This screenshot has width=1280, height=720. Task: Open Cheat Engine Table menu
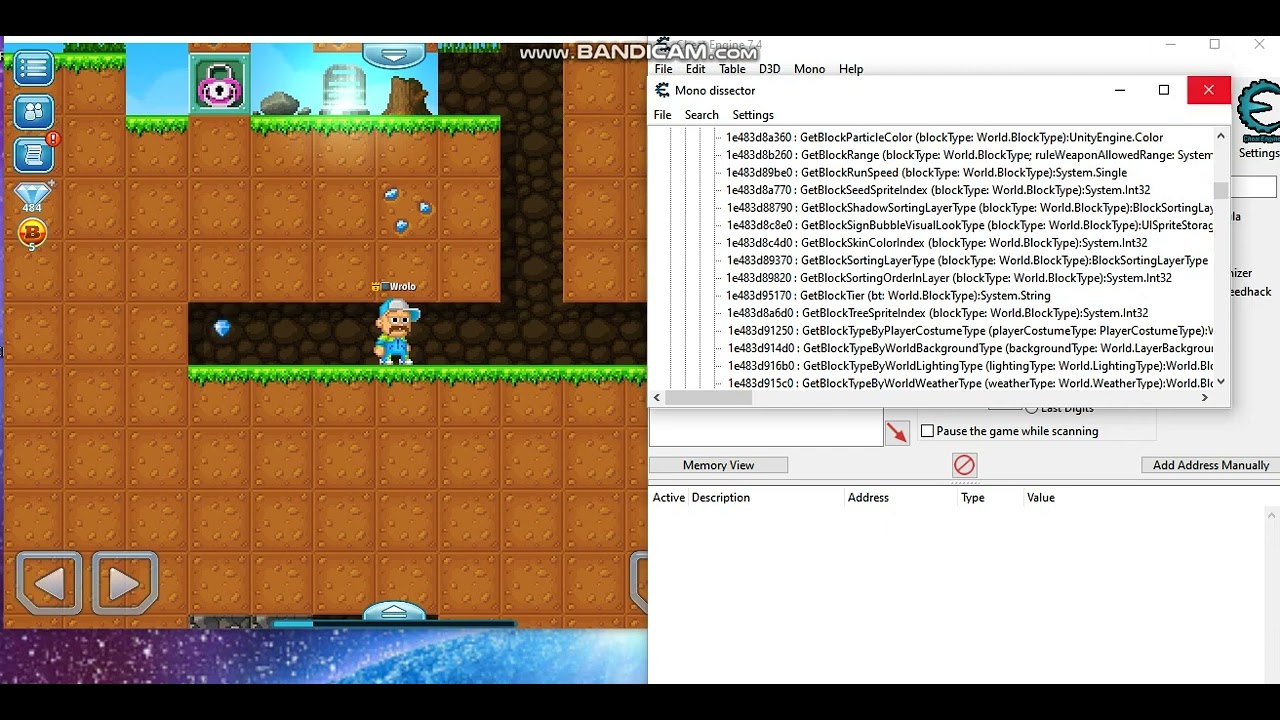pyautogui.click(x=732, y=69)
